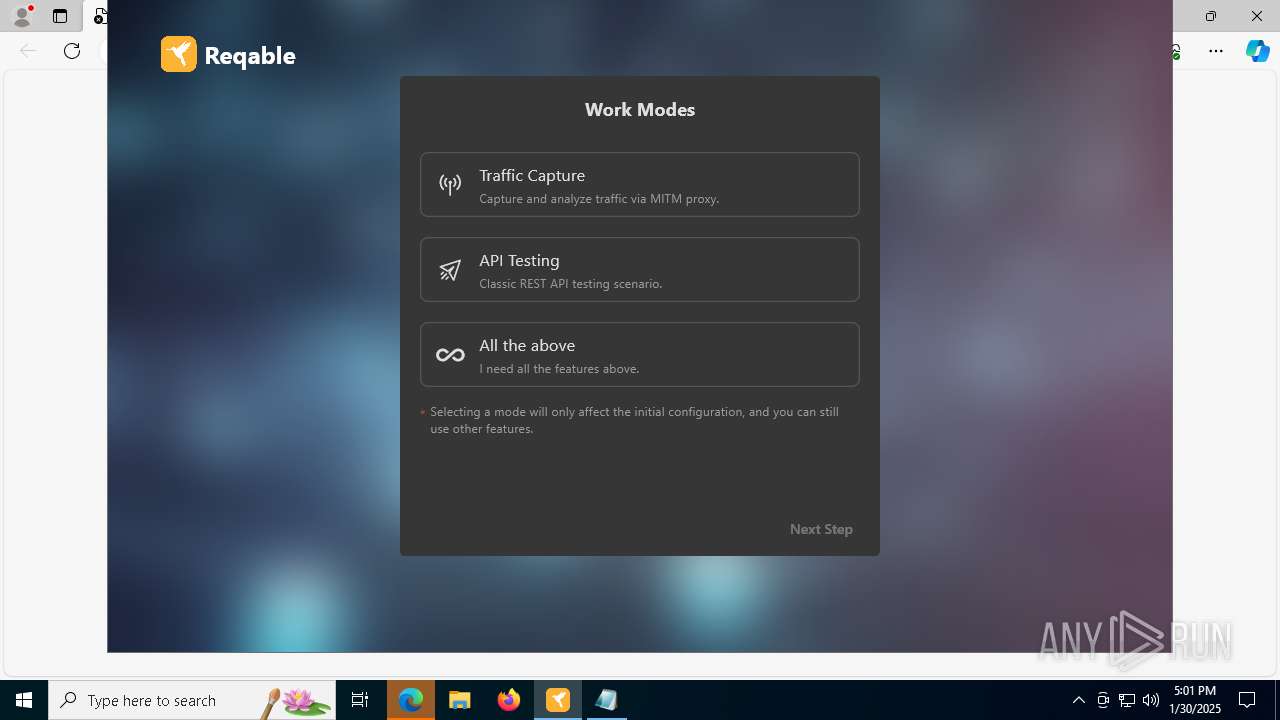Close the Edge browser window

click(1257, 16)
